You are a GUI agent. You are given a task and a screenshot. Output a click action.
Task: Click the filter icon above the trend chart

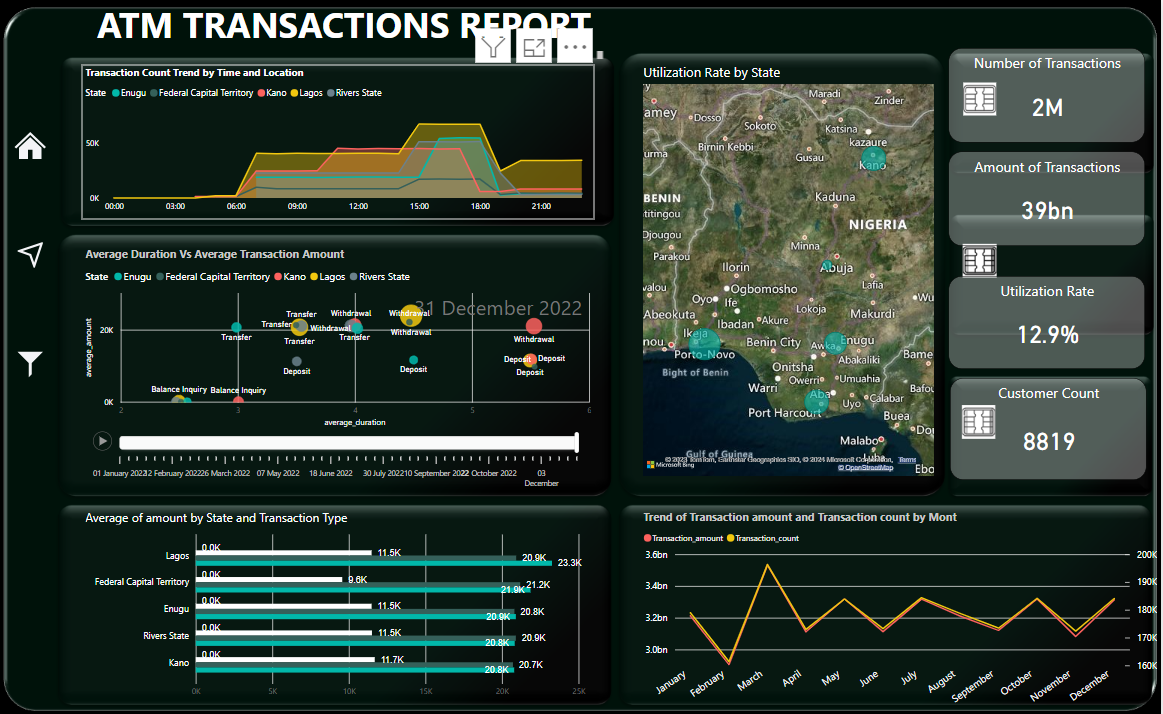pos(494,47)
